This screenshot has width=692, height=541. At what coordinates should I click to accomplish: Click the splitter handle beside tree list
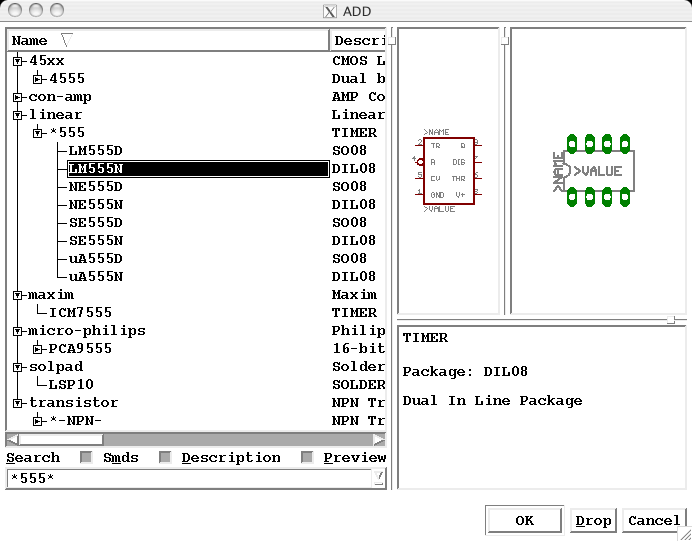(392, 41)
